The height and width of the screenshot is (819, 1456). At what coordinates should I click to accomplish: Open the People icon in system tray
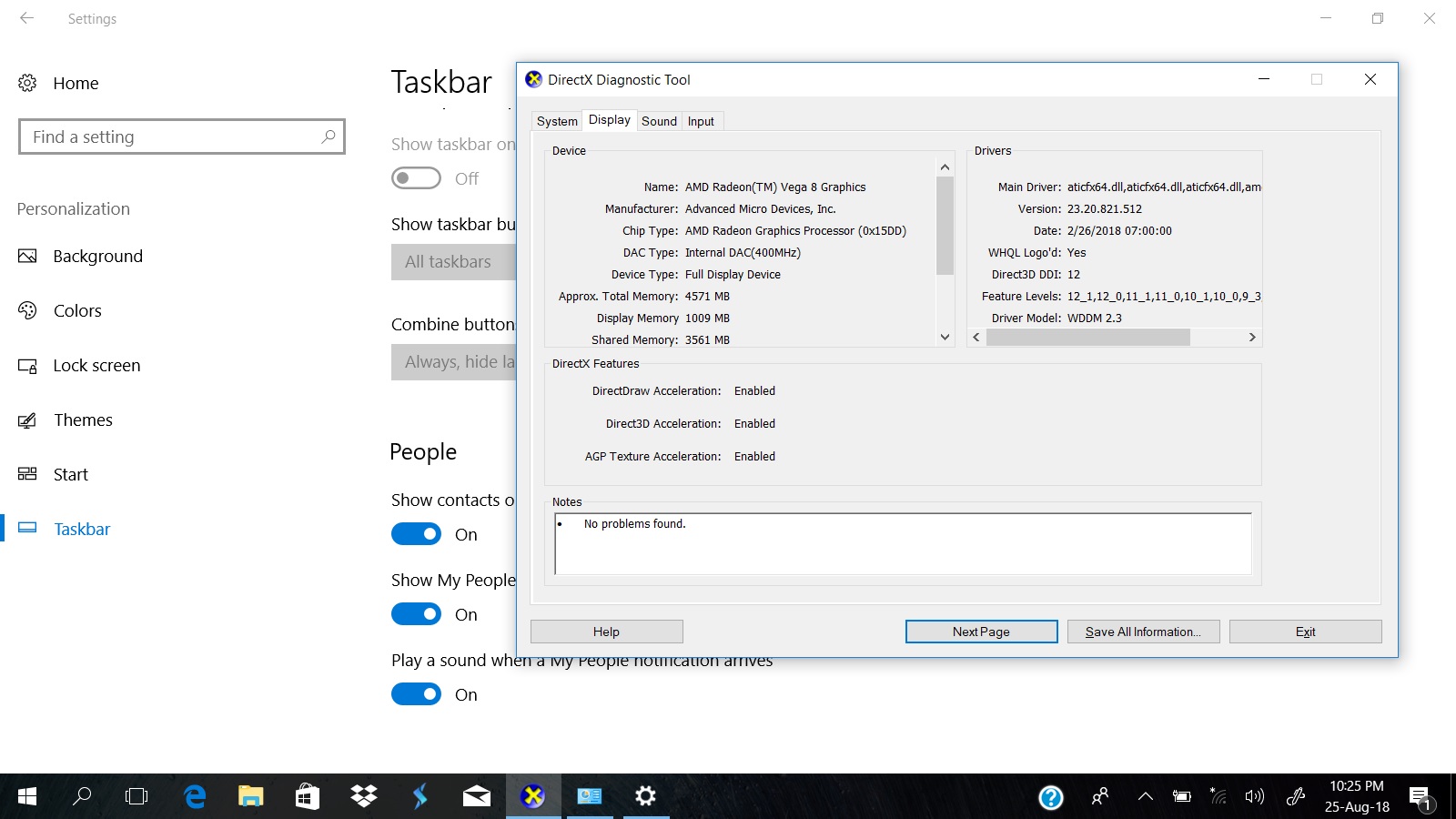click(x=1099, y=796)
